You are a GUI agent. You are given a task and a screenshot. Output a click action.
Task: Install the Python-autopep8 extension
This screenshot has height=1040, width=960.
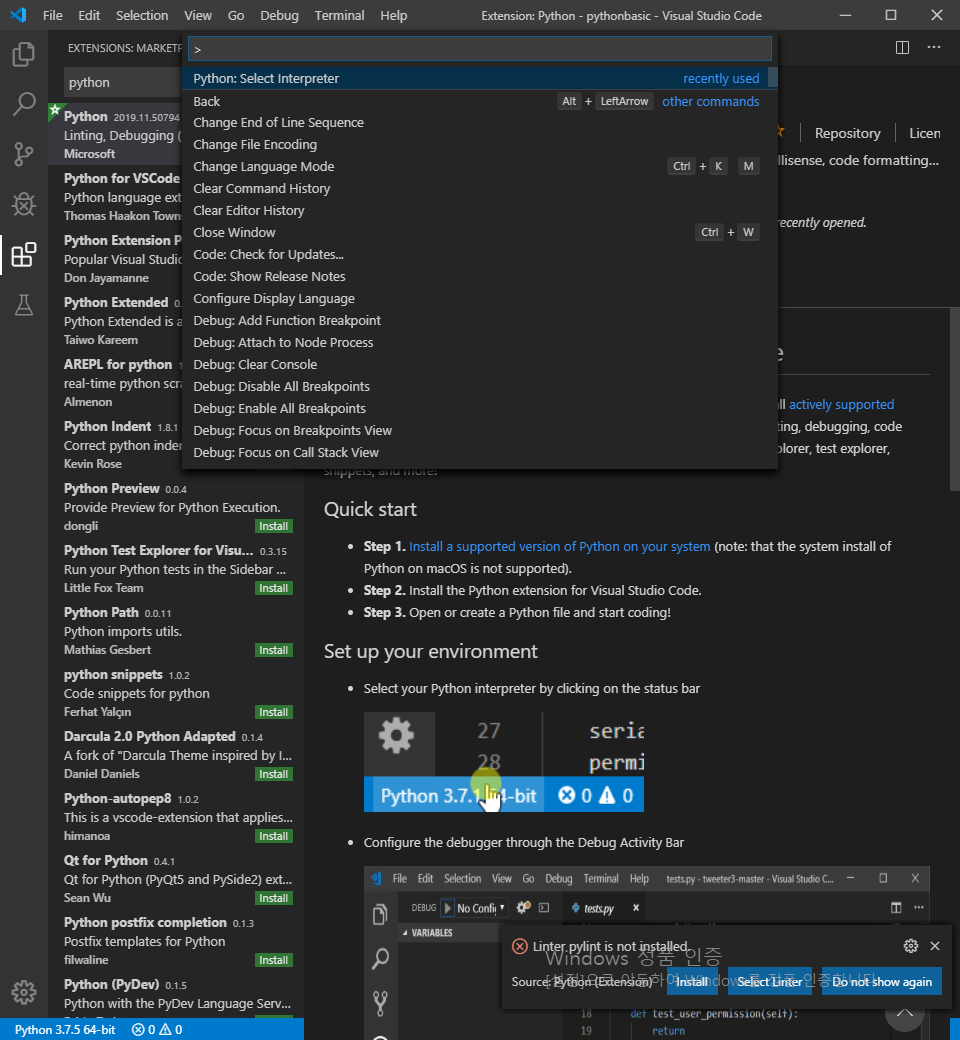(x=273, y=836)
